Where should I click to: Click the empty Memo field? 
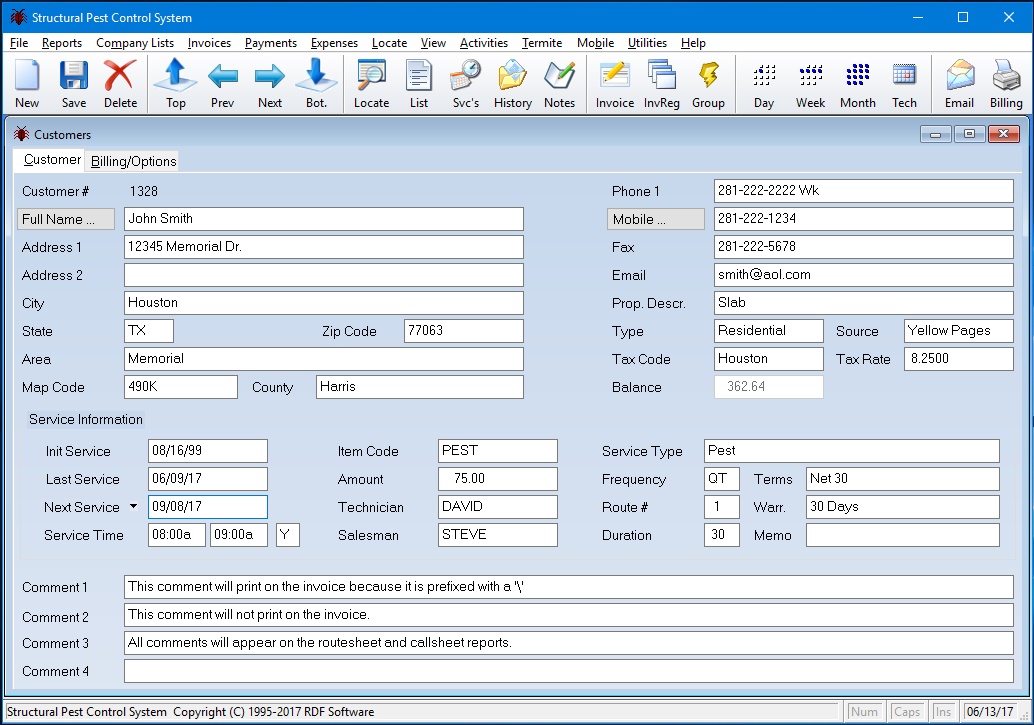(x=903, y=535)
